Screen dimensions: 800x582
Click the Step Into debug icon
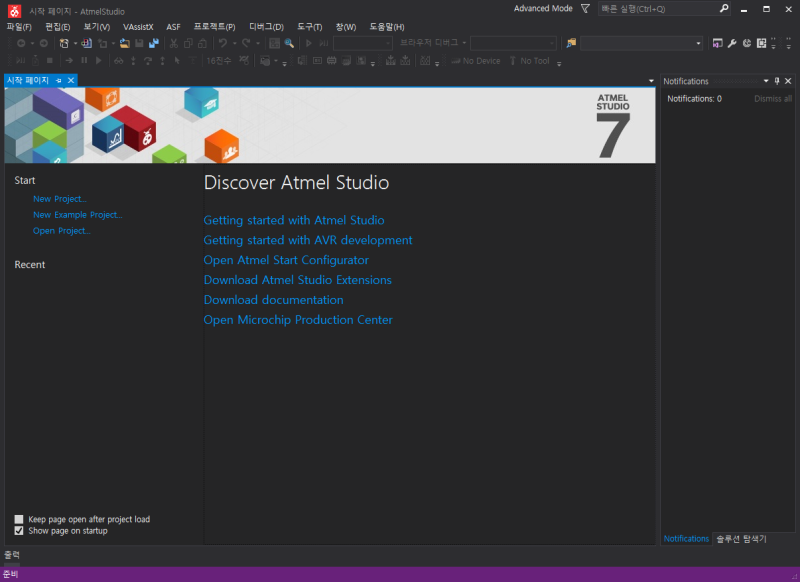tap(133, 61)
